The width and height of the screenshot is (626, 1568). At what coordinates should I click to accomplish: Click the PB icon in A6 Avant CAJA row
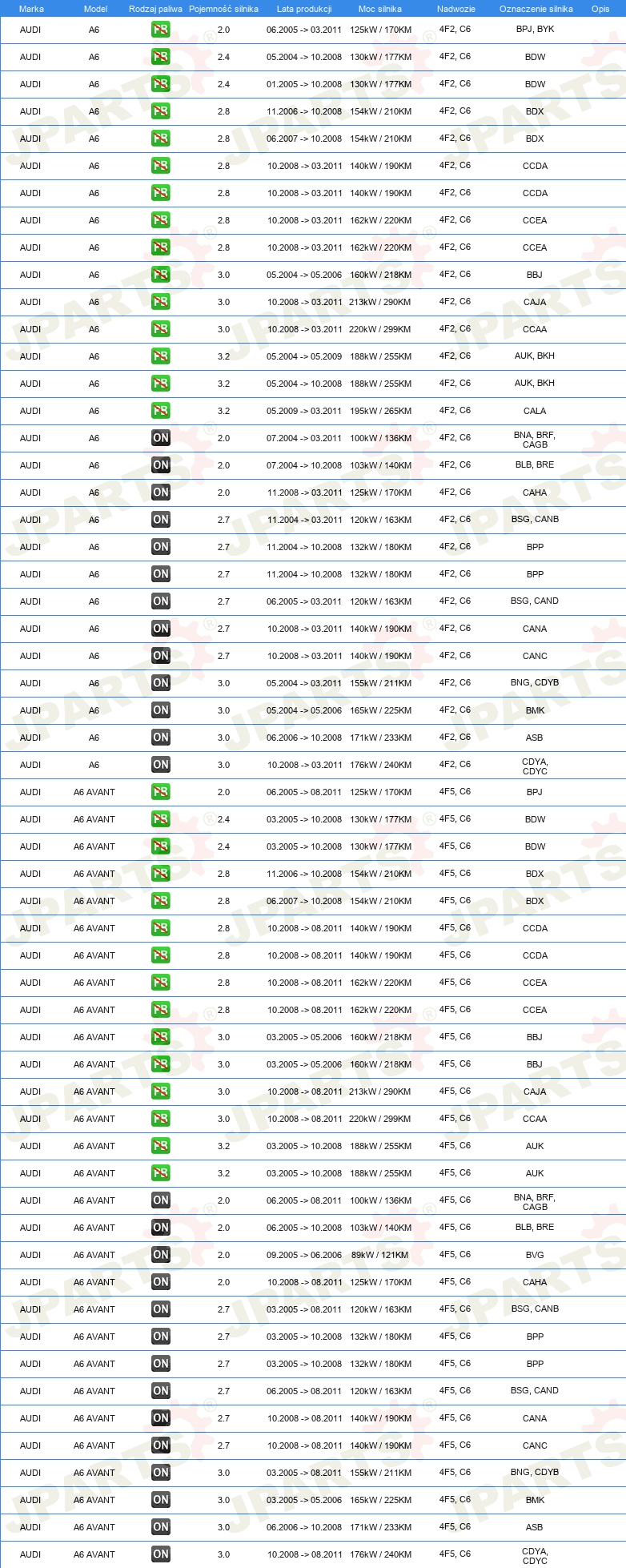coord(161,1092)
